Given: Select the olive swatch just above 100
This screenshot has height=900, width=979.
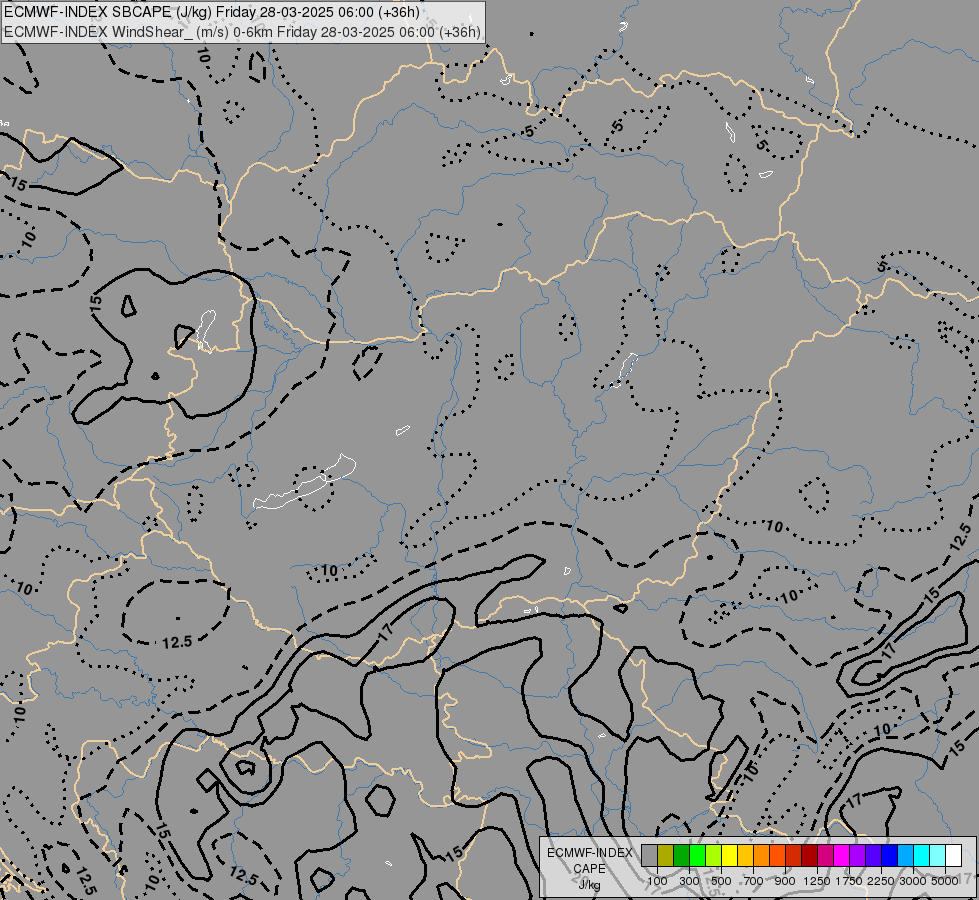Looking at the screenshot, I should click(x=666, y=855).
